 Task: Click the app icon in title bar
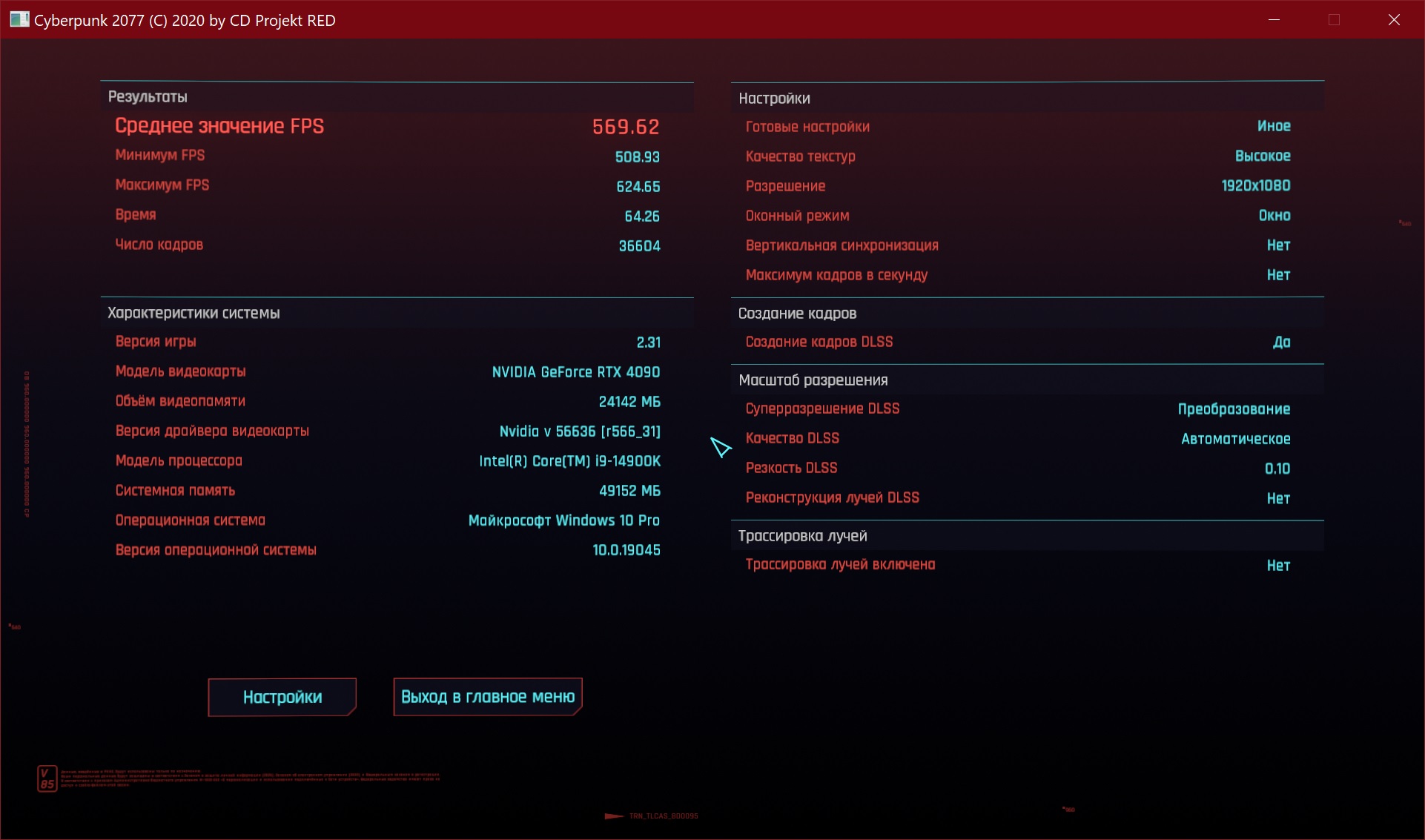19,20
